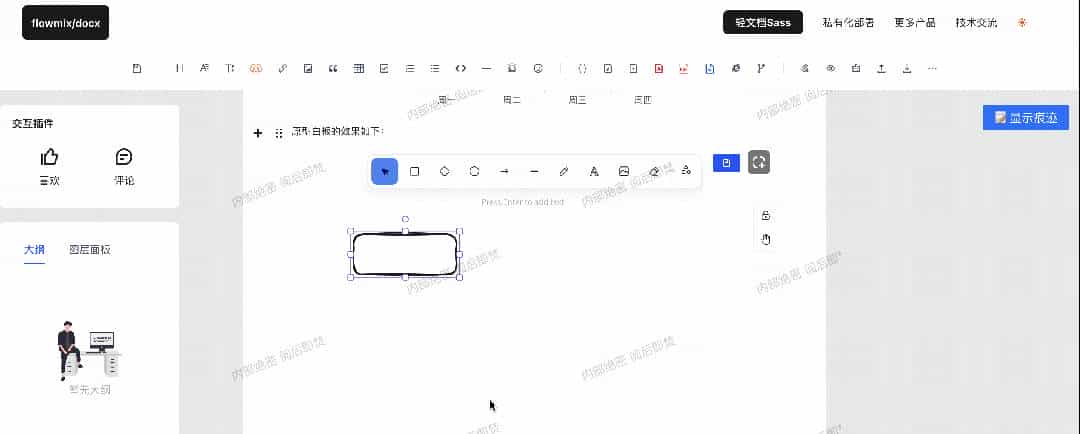Image resolution: width=1080 pixels, height=434 pixels.
Task: Click the 喜欢 like thumbs-up plugin
Action: pos(49,167)
